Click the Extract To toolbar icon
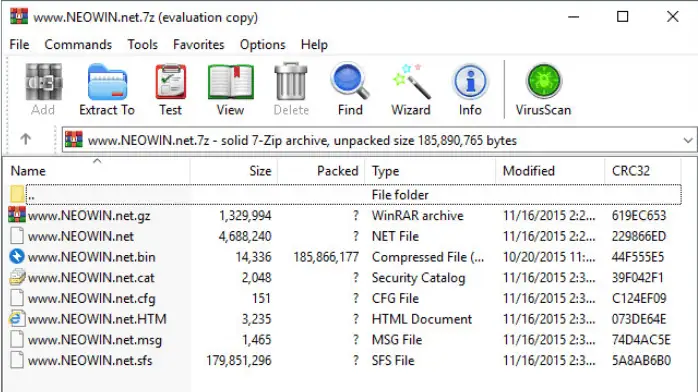Image resolution: width=698 pixels, height=392 pixels. tap(107, 82)
